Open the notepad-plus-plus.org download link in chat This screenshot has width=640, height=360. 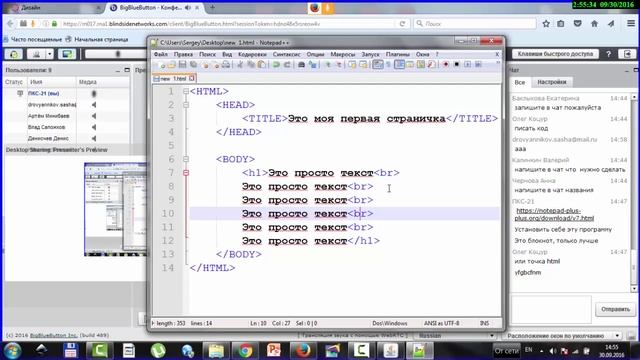pyautogui.click(x=554, y=214)
